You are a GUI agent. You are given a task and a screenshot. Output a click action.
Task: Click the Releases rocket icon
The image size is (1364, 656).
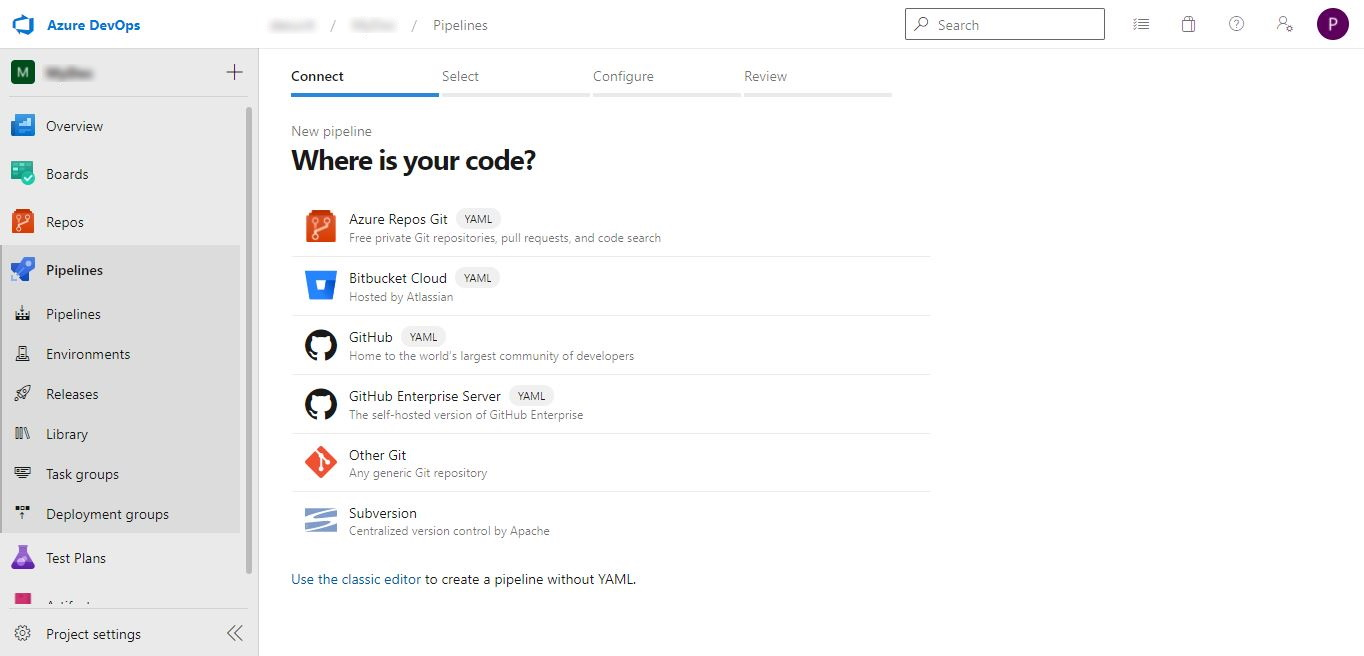pos(23,394)
